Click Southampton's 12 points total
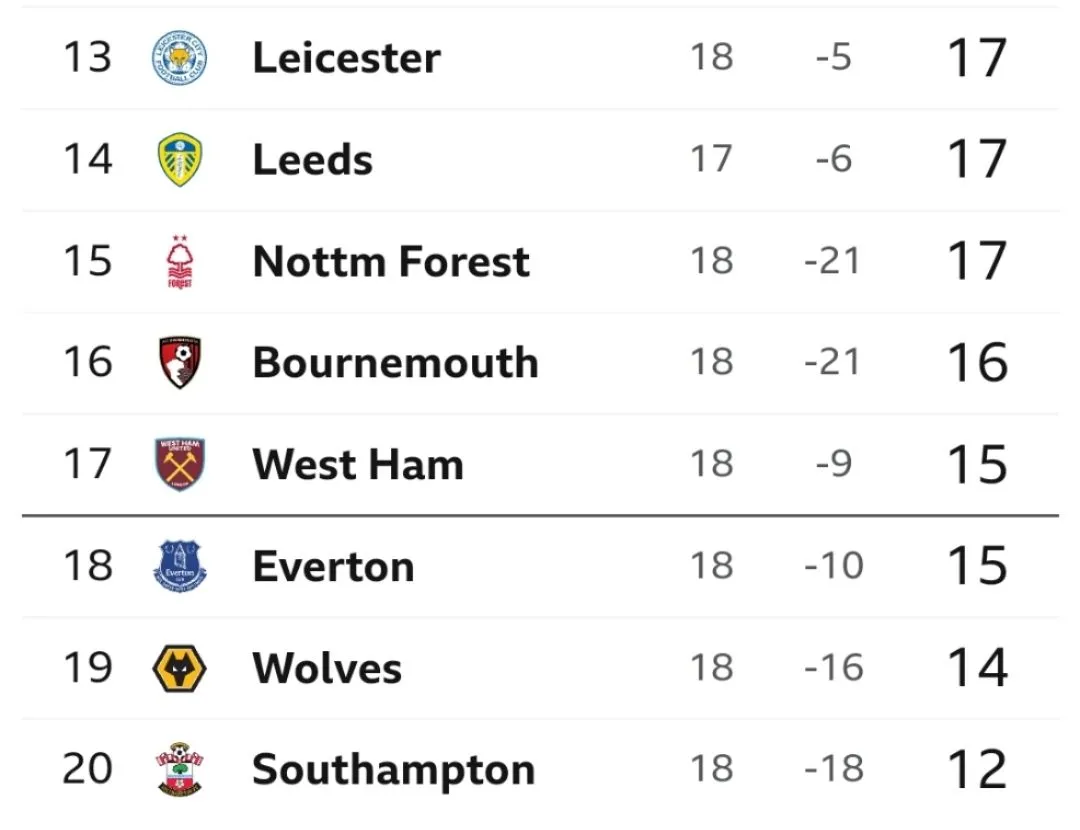This screenshot has height=830, width=1080. [x=976, y=770]
